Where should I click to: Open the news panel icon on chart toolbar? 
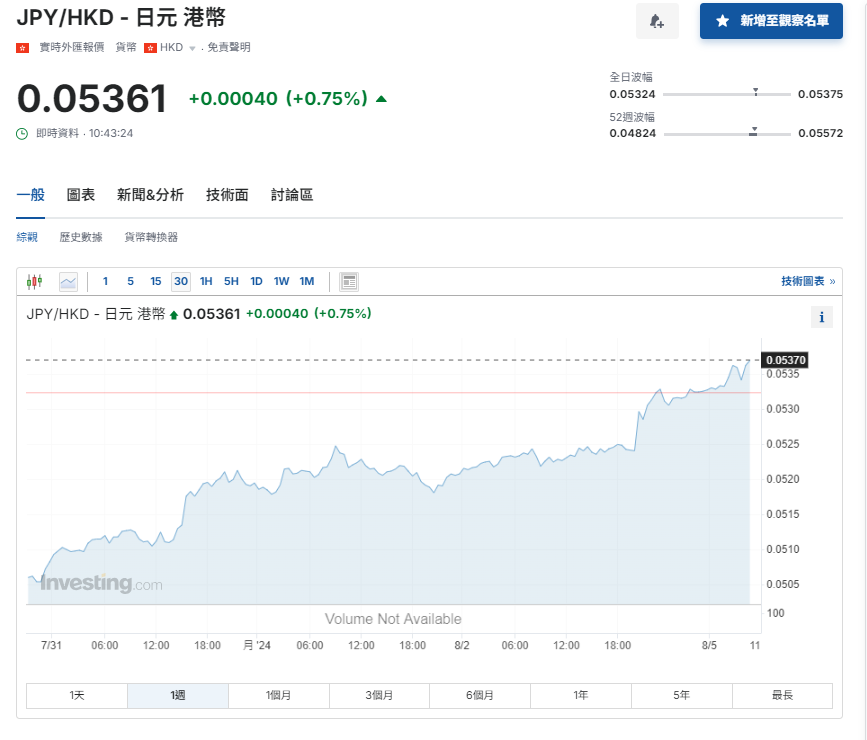click(348, 281)
